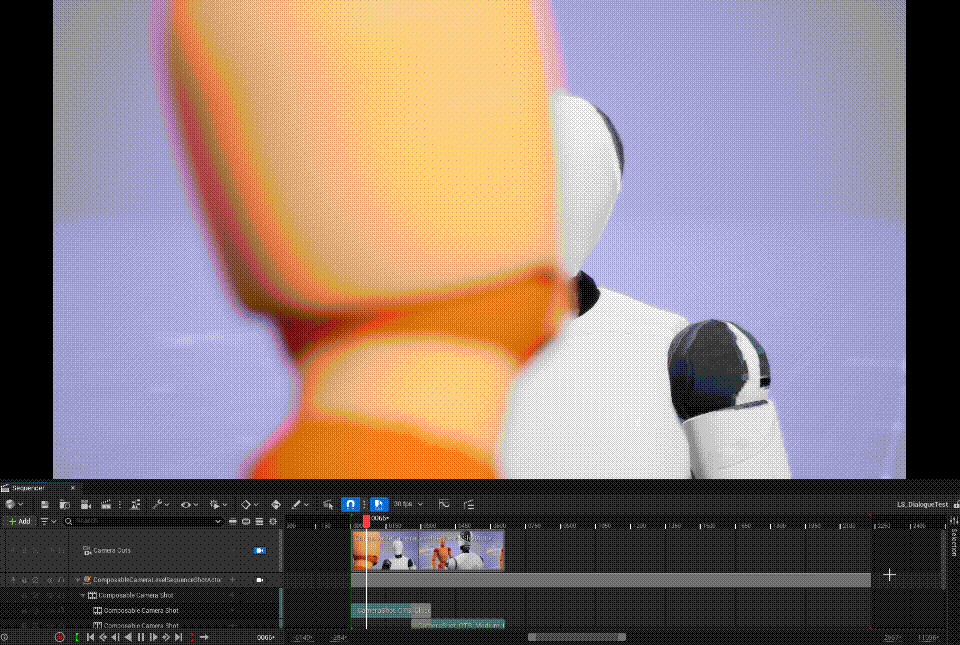Jump to the start of the sequence
This screenshot has width=960, height=645.
click(91, 637)
